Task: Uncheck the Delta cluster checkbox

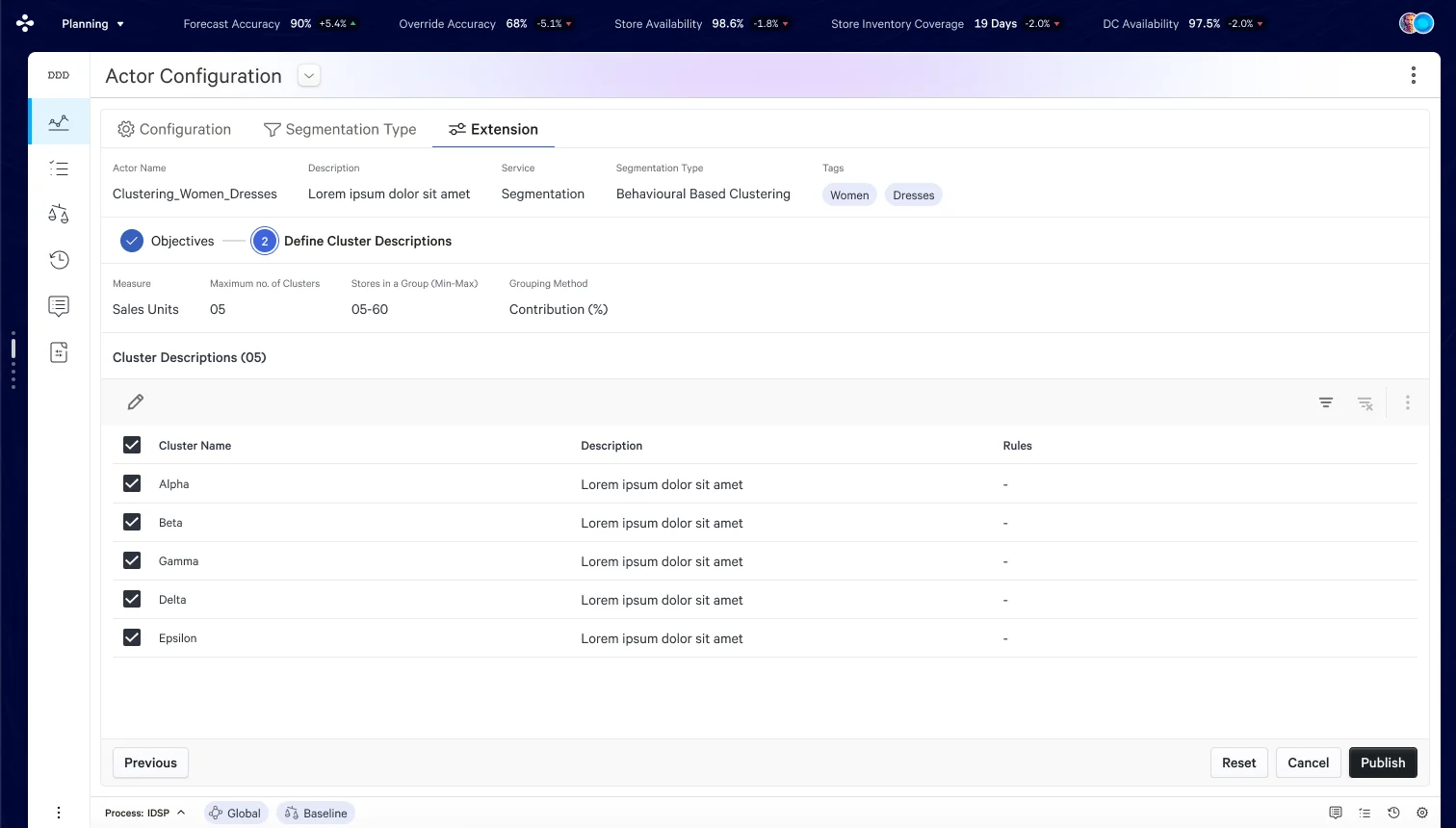Action: point(132,599)
